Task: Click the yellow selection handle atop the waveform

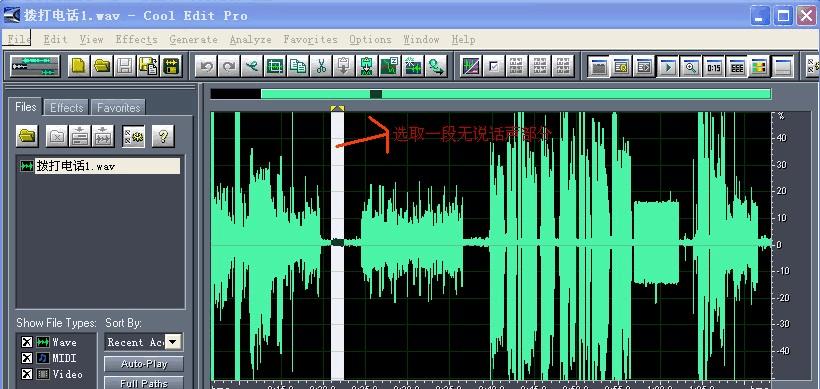Action: 337,108
